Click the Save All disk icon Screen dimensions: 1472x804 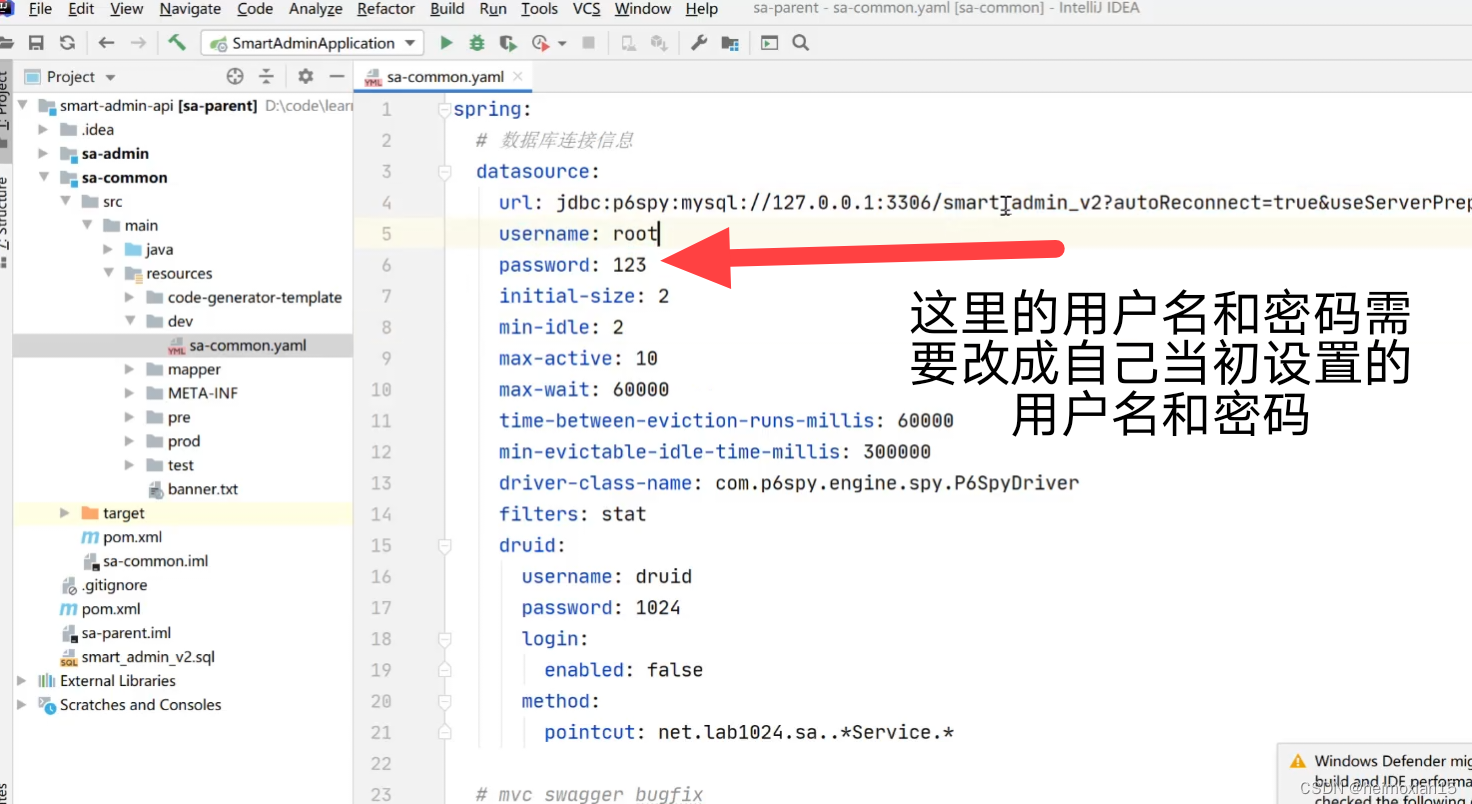[36, 43]
